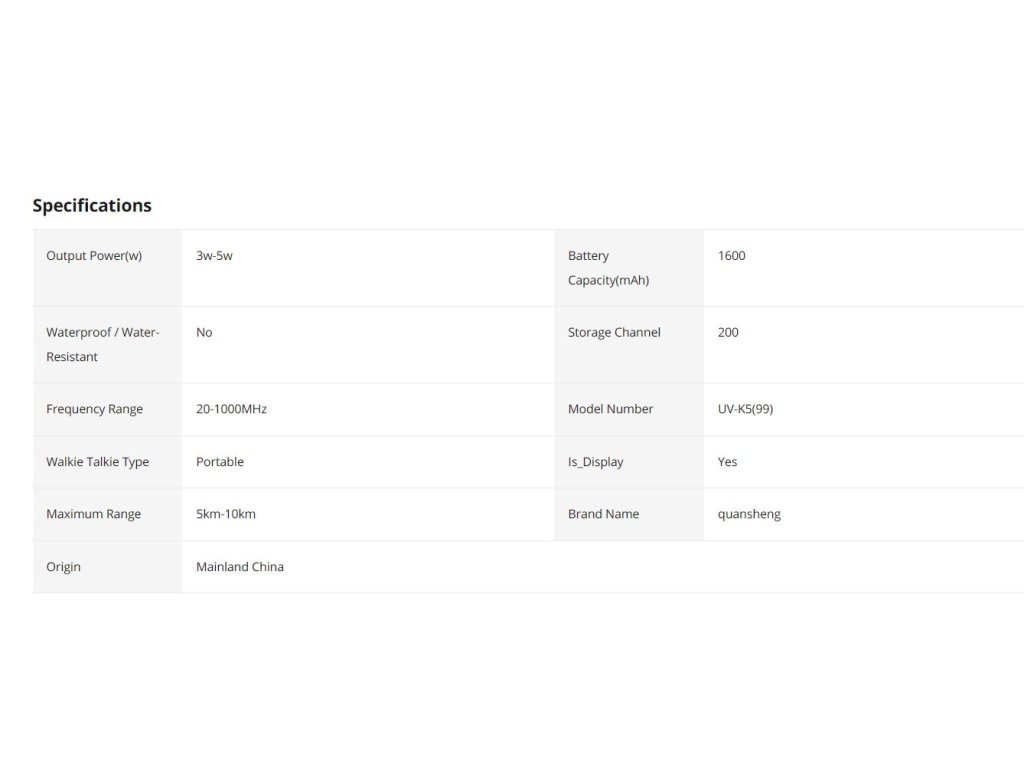Image resolution: width=1024 pixels, height=768 pixels.
Task: Click the Output Power(w) label
Action: point(94,256)
